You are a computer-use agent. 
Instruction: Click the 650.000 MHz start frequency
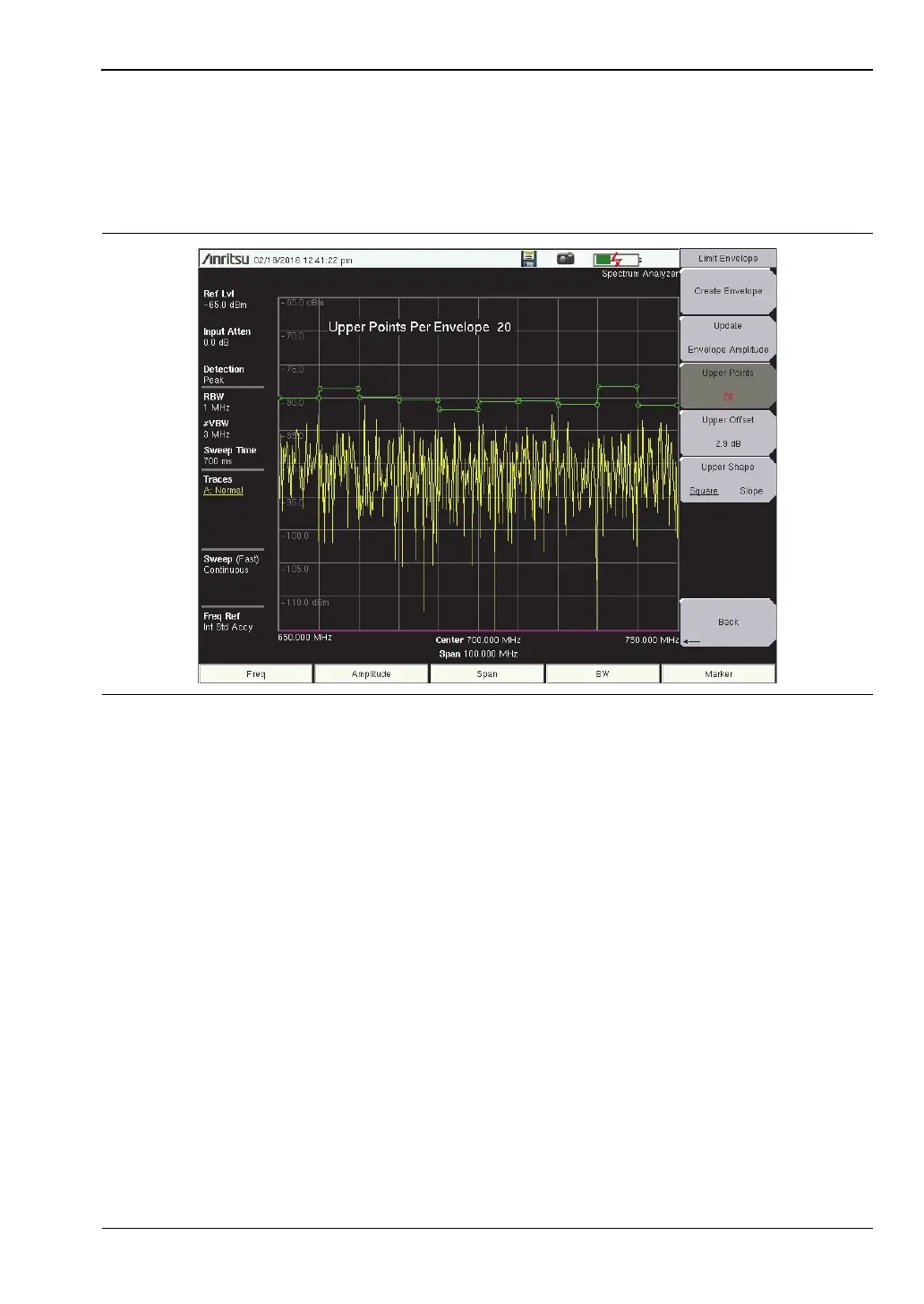305,638
